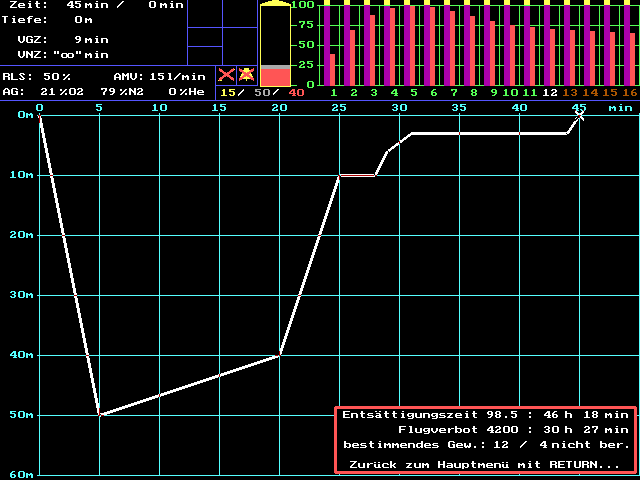Click the second crossed-out yellow warning icon
Screen dimensions: 640x480
(246, 76)
